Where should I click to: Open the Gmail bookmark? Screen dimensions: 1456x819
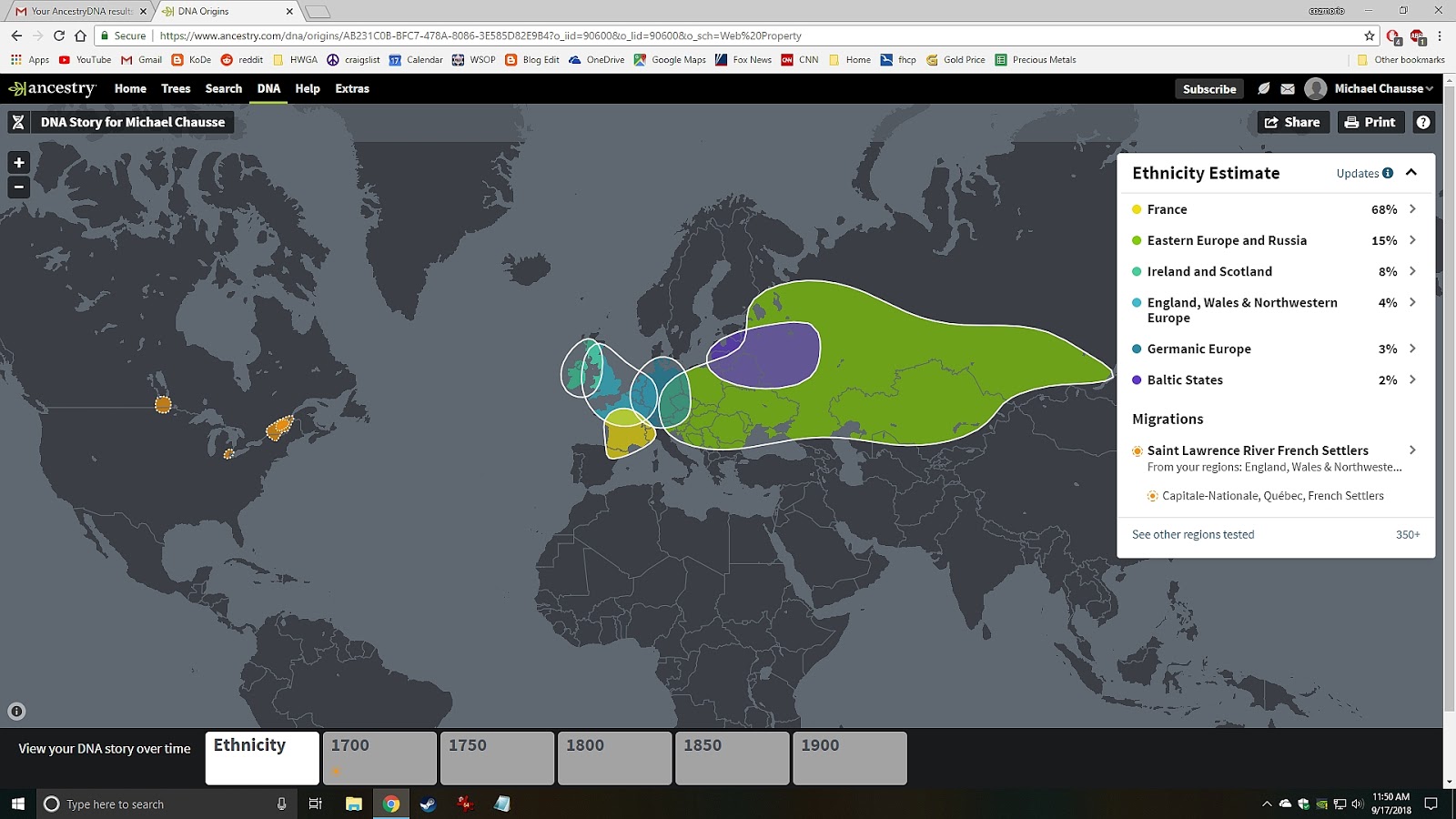(x=141, y=60)
